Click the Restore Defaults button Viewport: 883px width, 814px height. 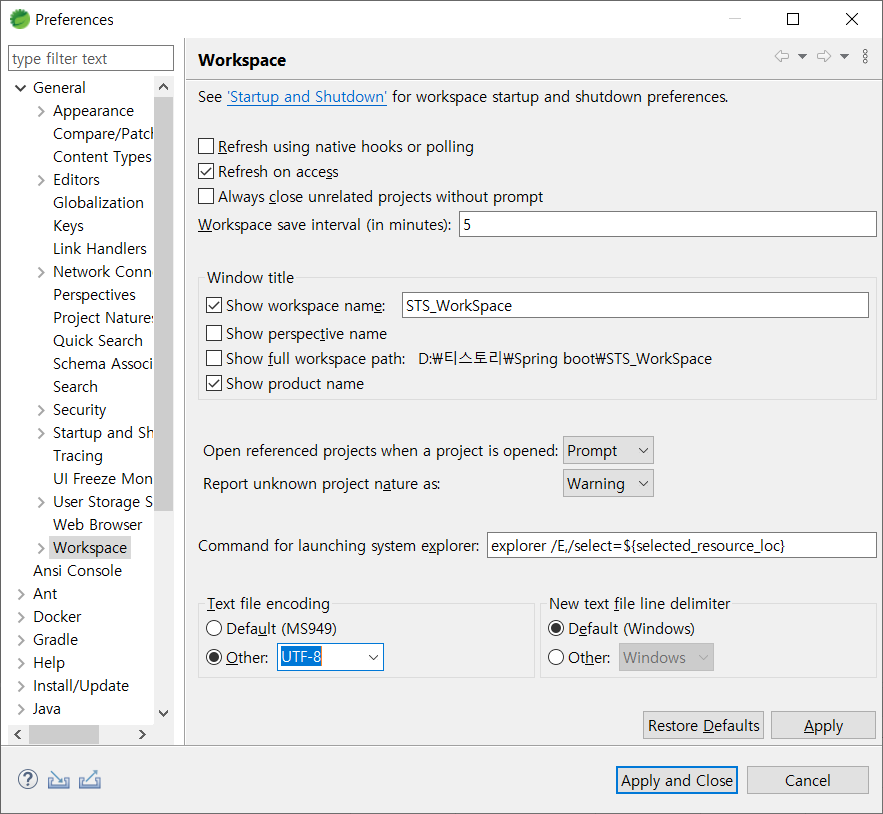[703, 725]
